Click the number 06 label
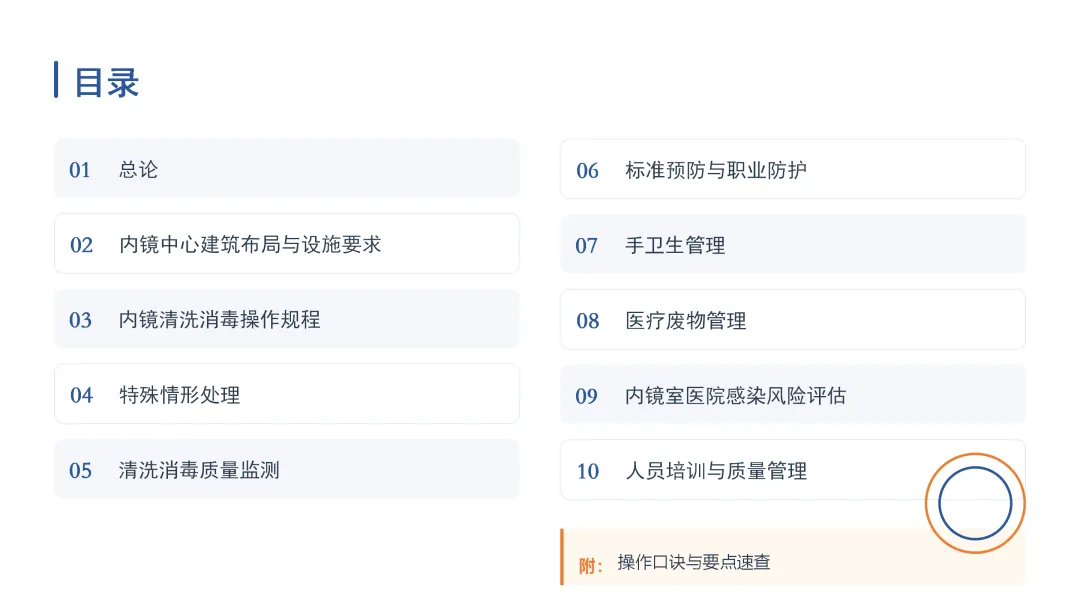The image size is (1080, 608). (x=588, y=171)
